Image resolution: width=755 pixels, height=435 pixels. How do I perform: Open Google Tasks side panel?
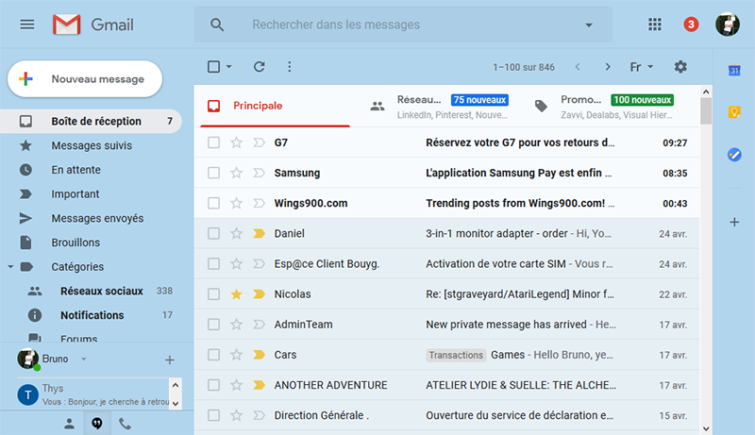[734, 155]
